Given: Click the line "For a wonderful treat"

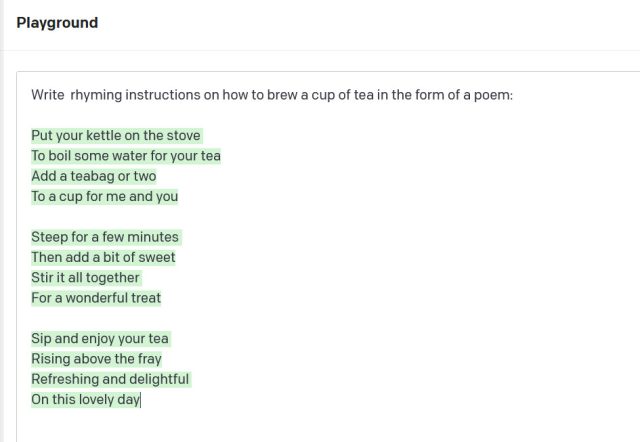Looking at the screenshot, I should [96, 298].
